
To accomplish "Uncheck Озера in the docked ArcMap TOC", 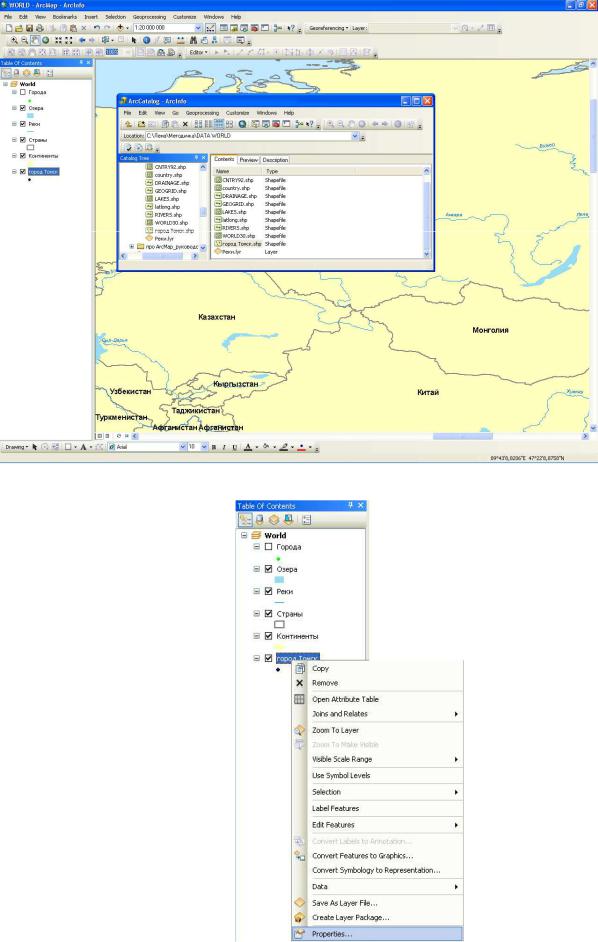I will (x=23, y=108).
